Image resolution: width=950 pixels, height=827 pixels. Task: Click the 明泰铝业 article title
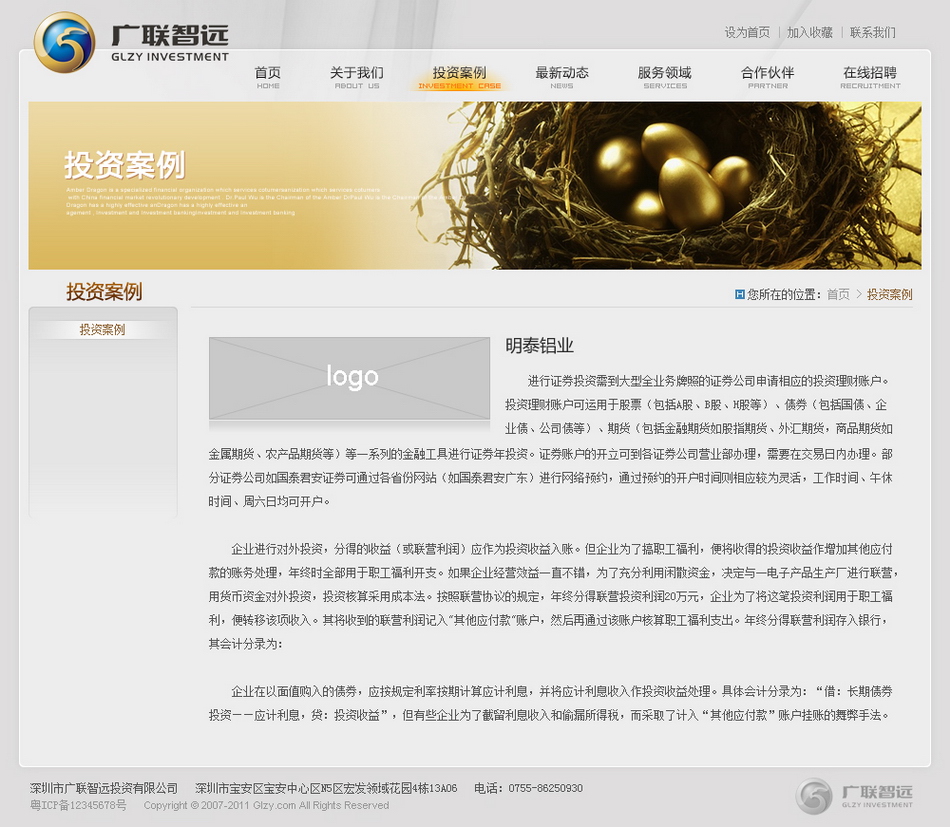(x=539, y=346)
